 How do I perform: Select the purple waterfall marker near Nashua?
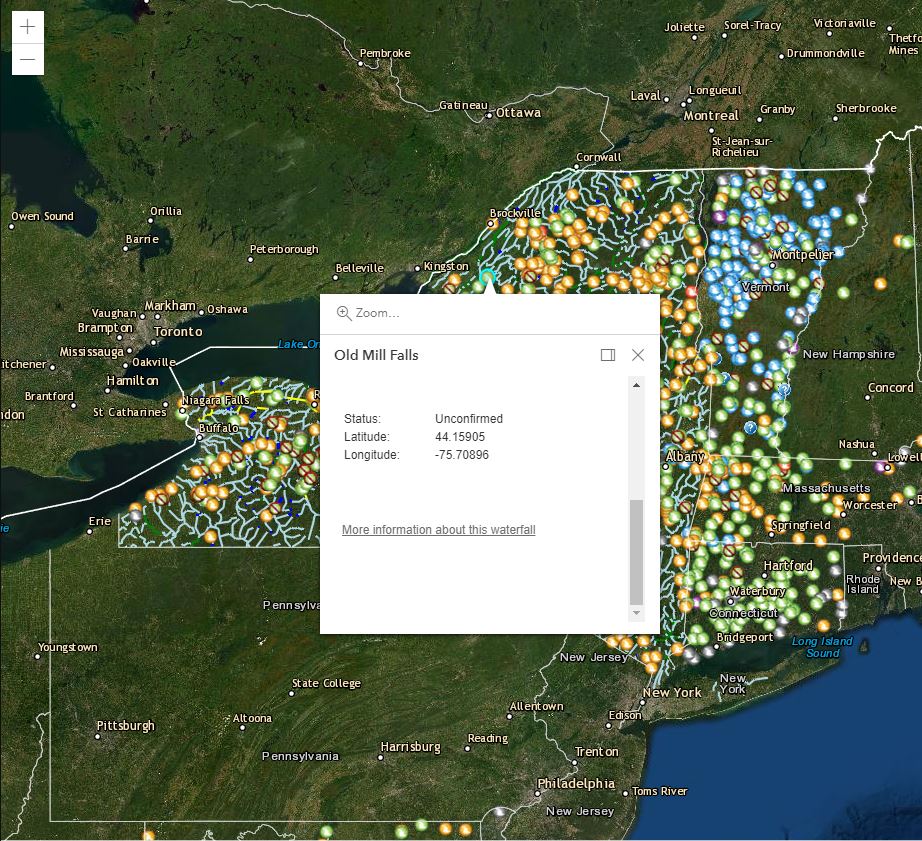(x=880, y=465)
